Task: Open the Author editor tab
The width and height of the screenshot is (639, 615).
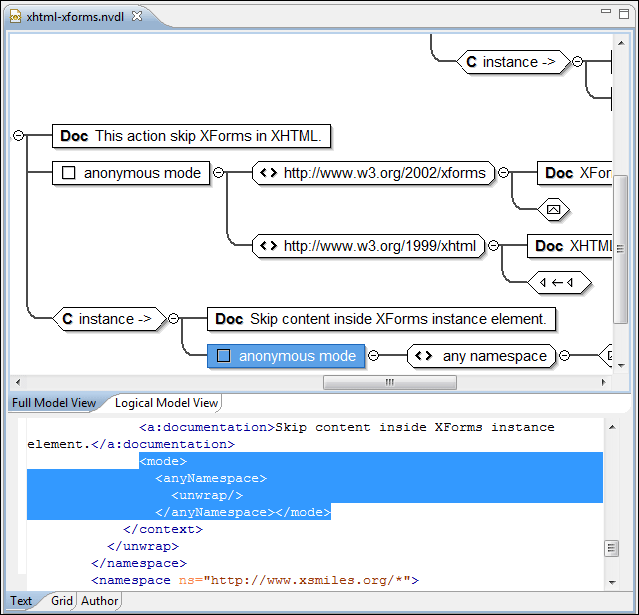Action: (x=99, y=601)
